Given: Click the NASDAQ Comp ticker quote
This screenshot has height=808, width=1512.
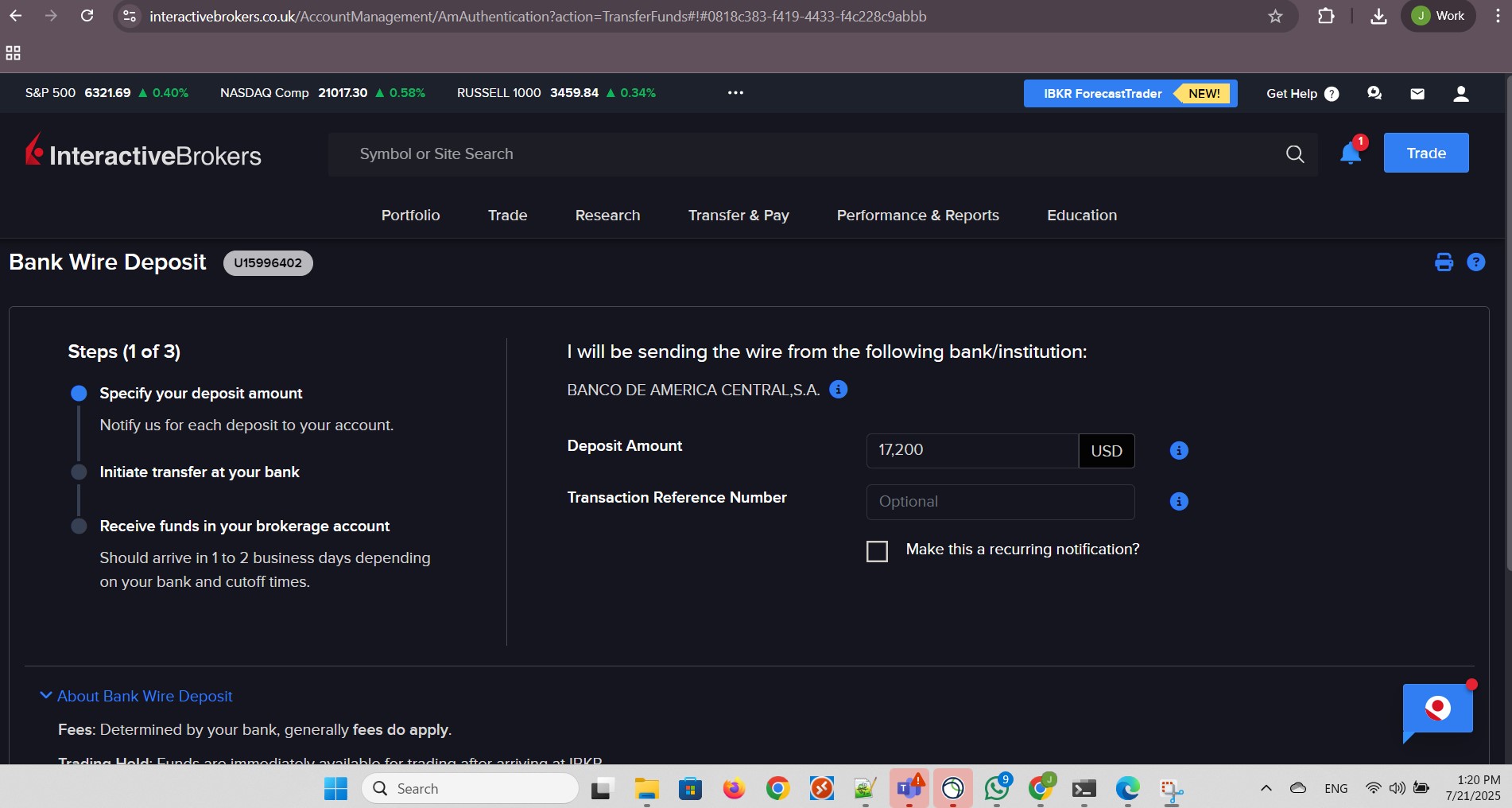Looking at the screenshot, I should click(x=322, y=93).
